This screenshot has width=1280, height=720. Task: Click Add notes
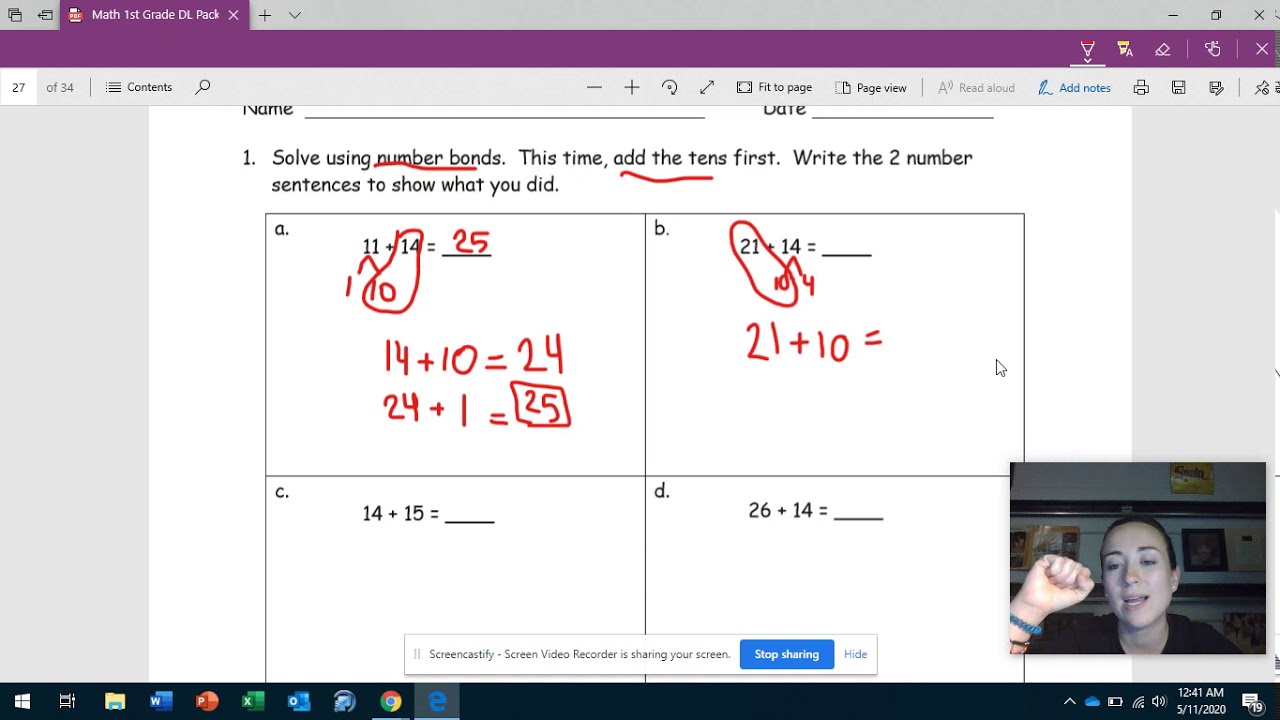(x=1075, y=87)
